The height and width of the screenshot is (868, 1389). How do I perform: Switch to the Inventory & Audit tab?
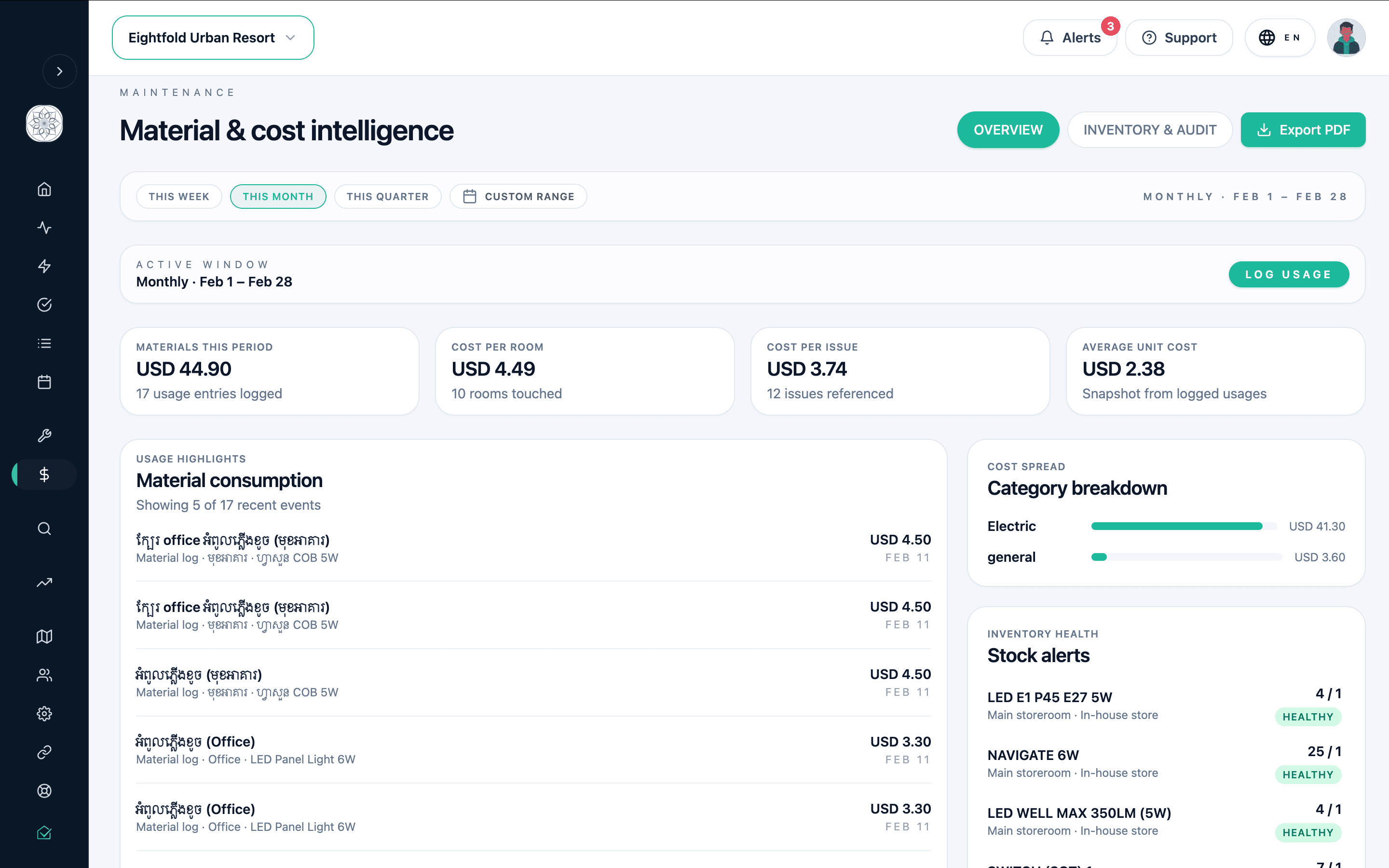click(1150, 130)
